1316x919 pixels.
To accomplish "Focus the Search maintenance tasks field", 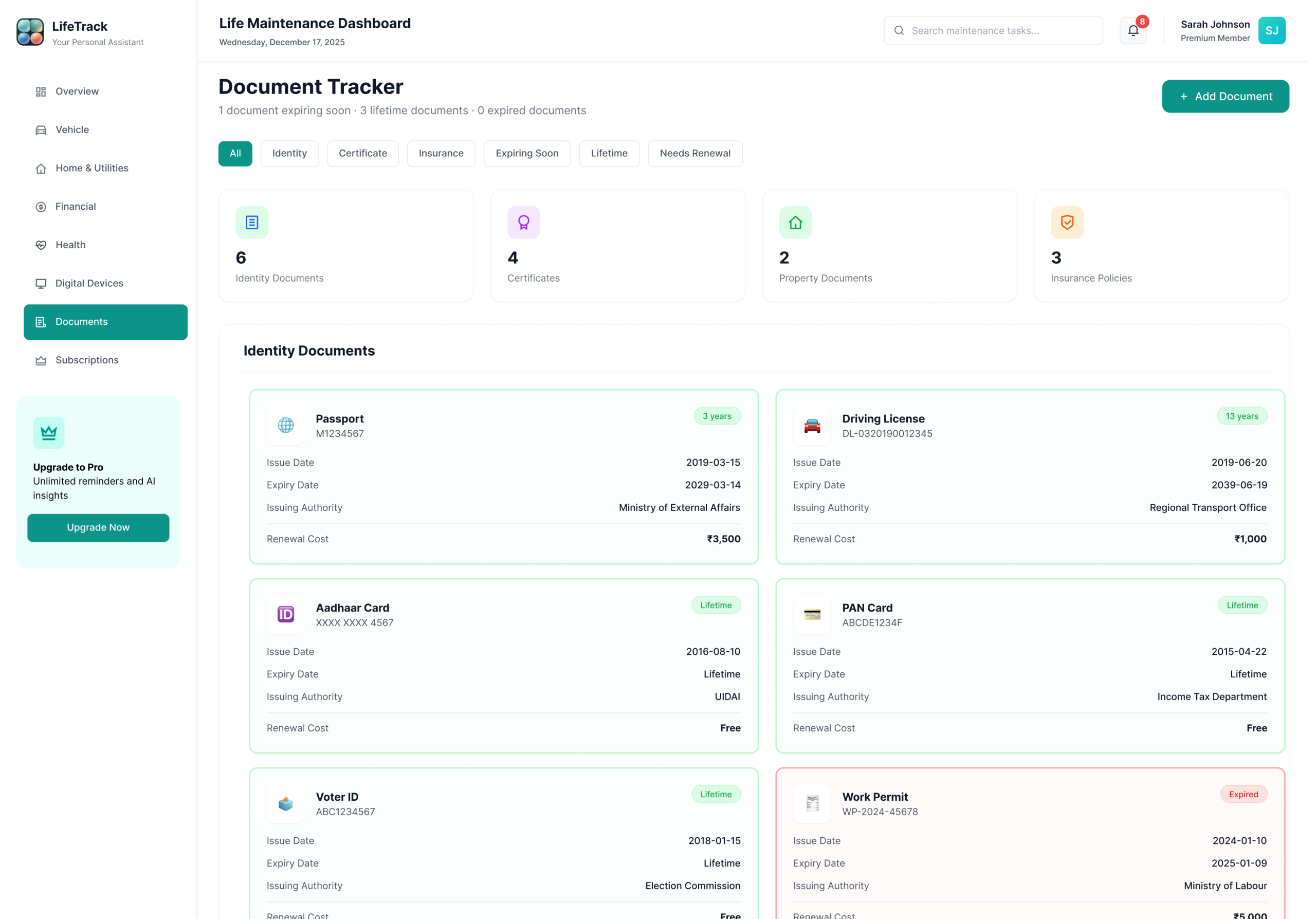I will [997, 31].
